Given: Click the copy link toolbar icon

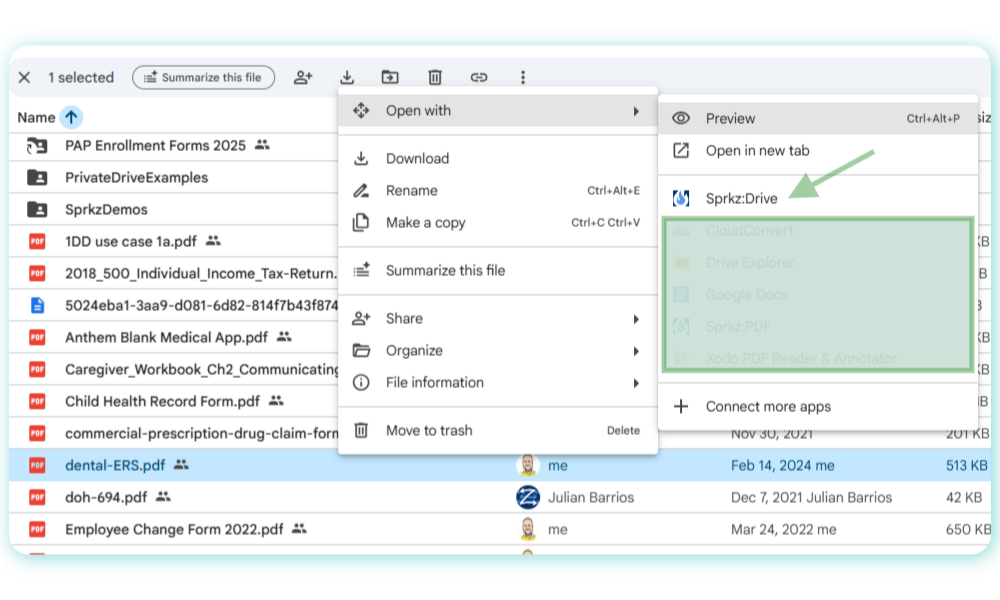Looking at the screenshot, I should pos(479,77).
